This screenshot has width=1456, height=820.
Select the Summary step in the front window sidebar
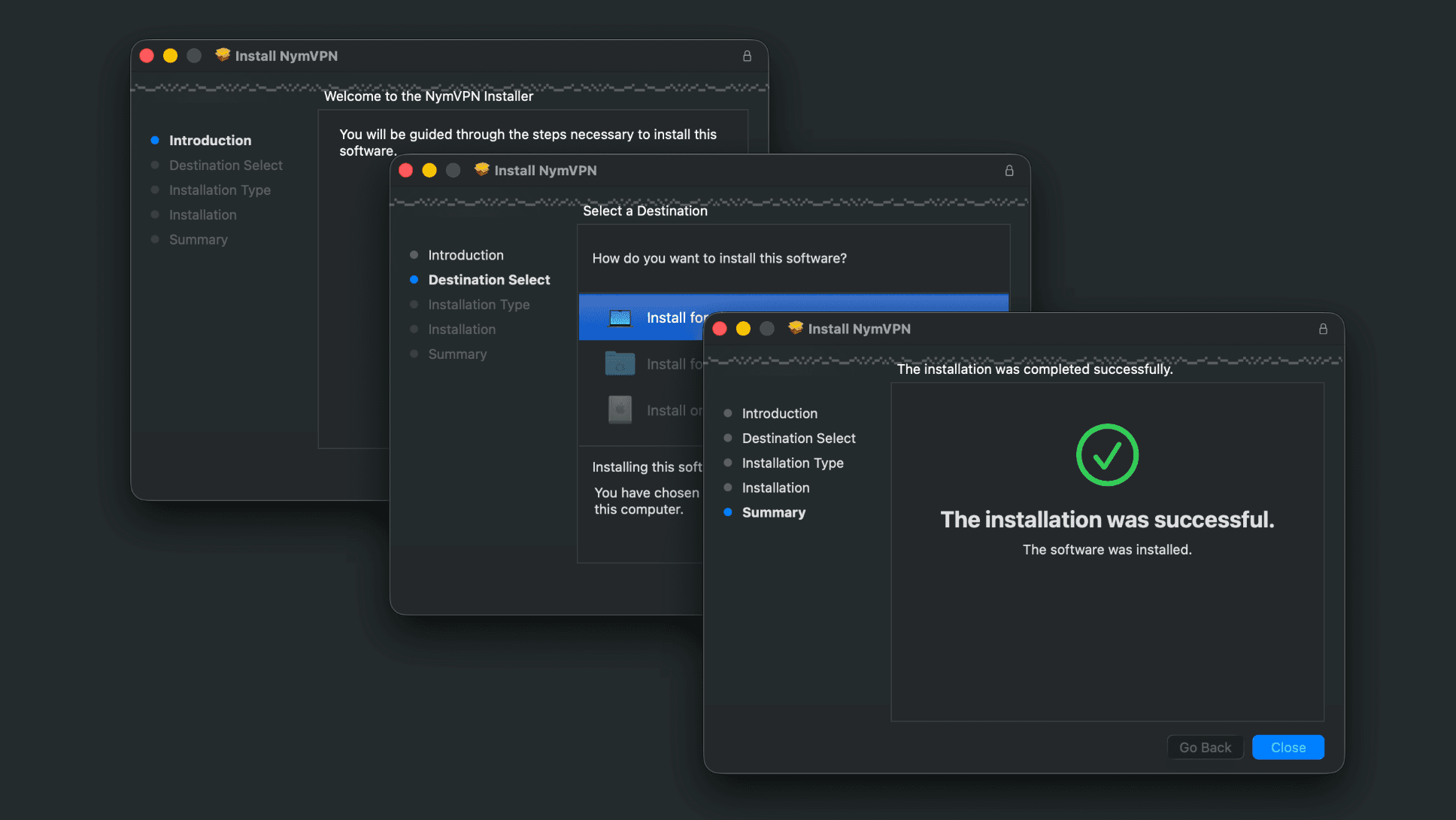773,512
